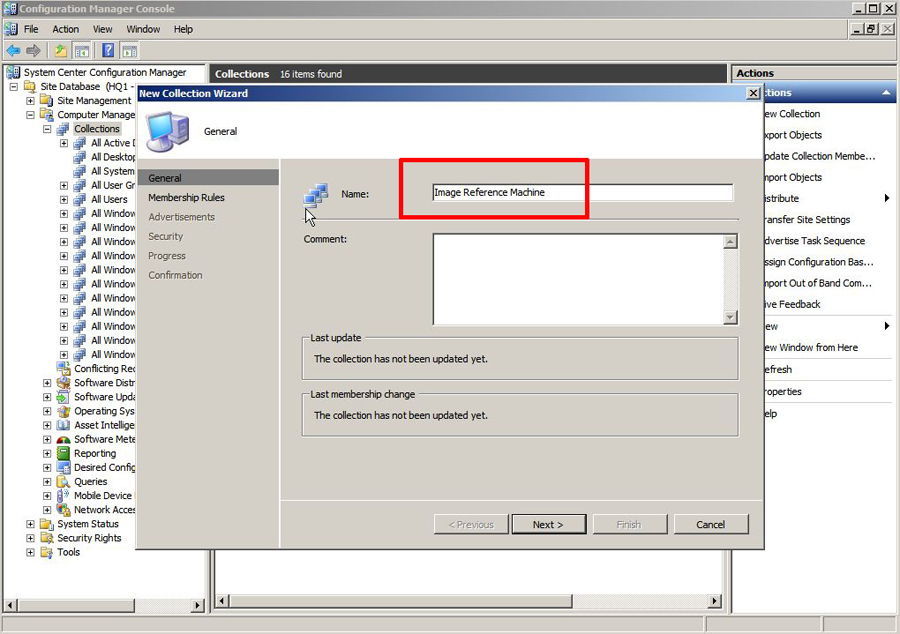Click the Computer Management node icon
Screen dimensions: 900x634
click(x=46, y=115)
